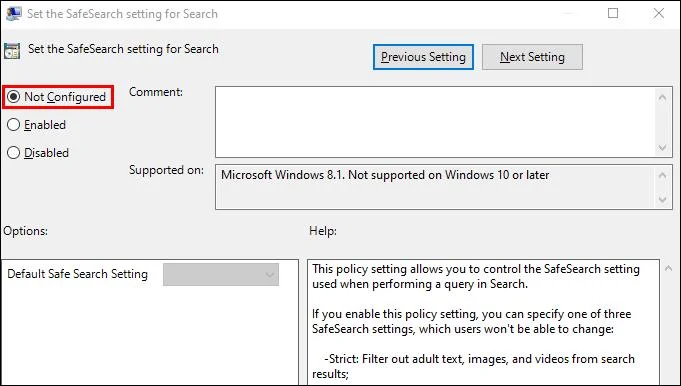Click the 'Help:' label

coord(323,231)
